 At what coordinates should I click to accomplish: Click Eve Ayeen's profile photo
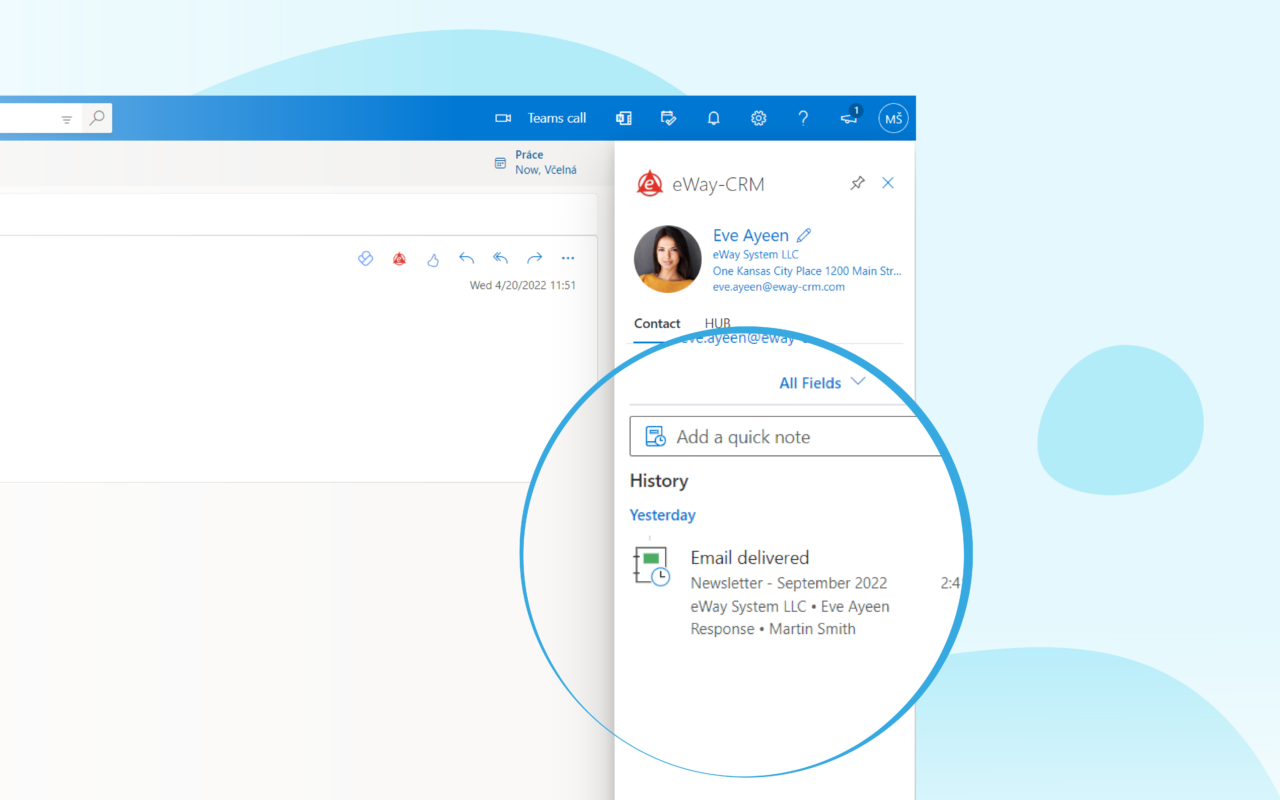click(667, 258)
